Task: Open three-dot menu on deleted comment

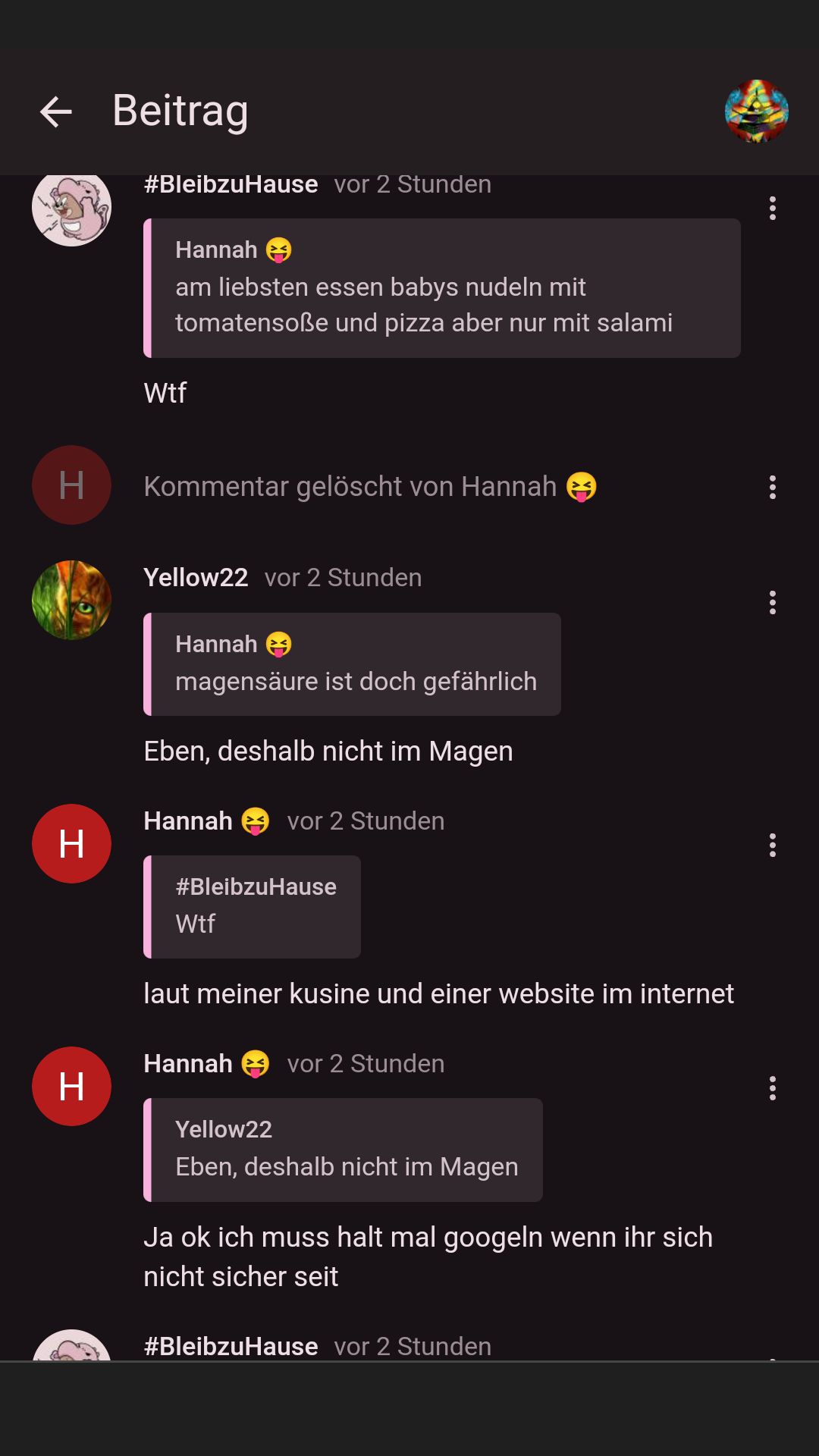Action: [772, 487]
